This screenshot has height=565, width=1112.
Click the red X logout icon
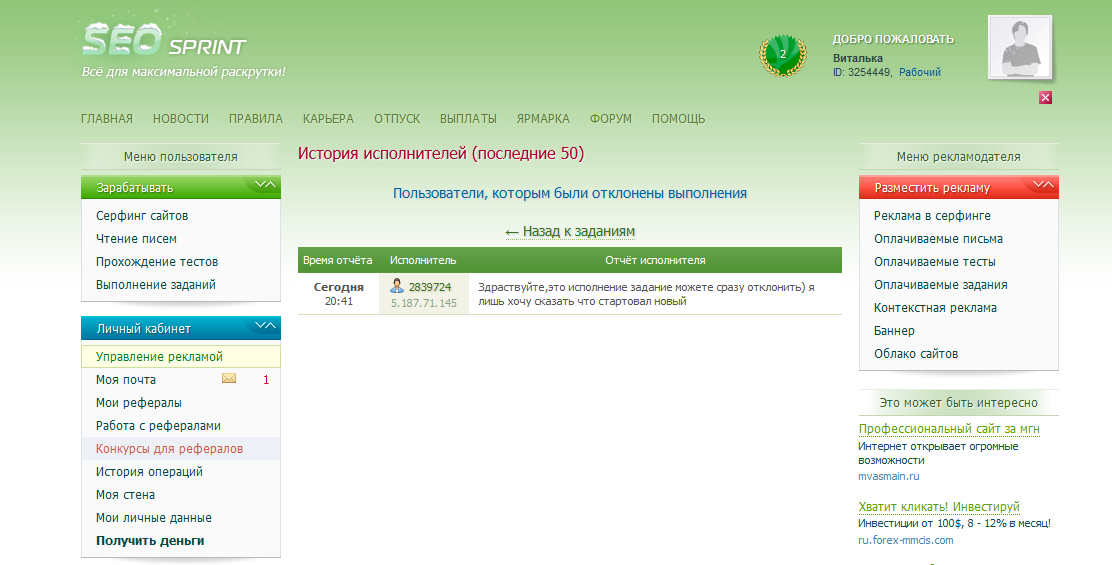(x=1045, y=98)
